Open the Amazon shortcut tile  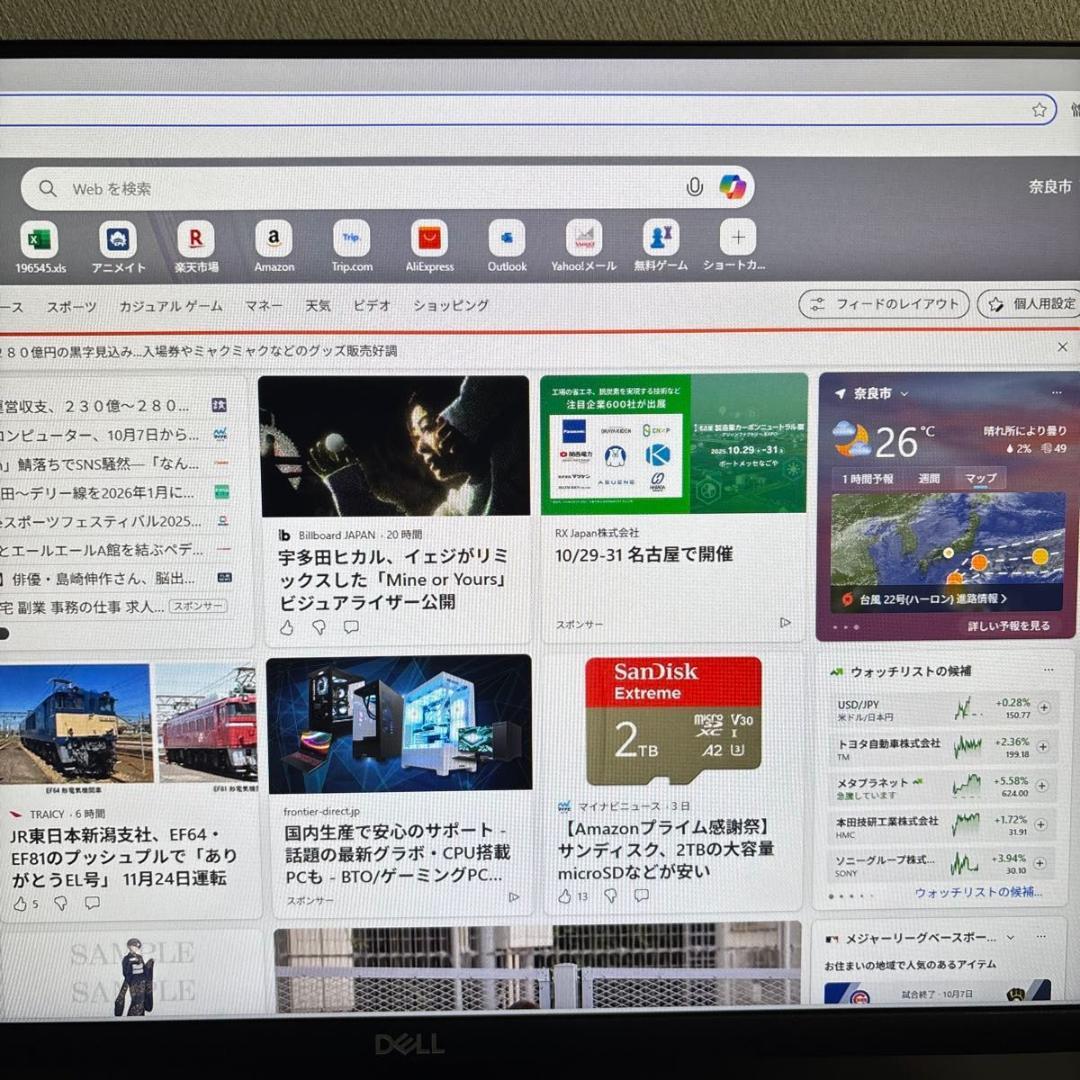coord(274,240)
